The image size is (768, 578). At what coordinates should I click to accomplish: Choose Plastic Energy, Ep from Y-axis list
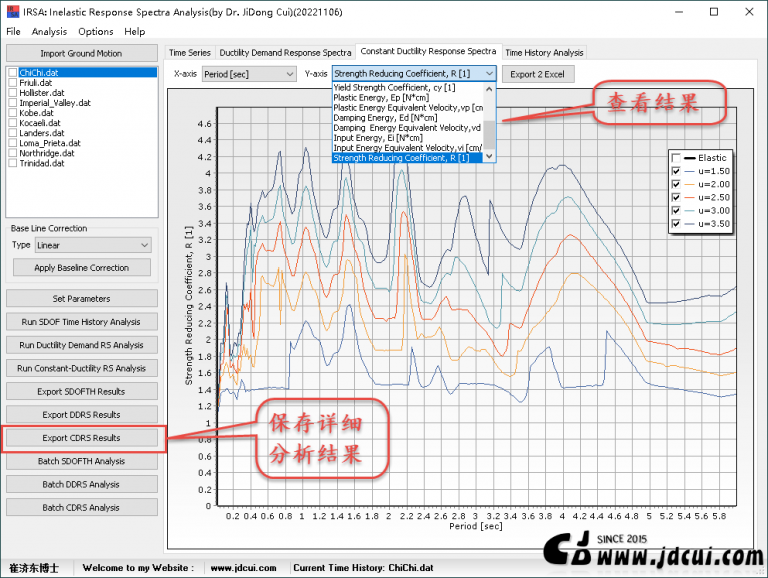point(381,98)
